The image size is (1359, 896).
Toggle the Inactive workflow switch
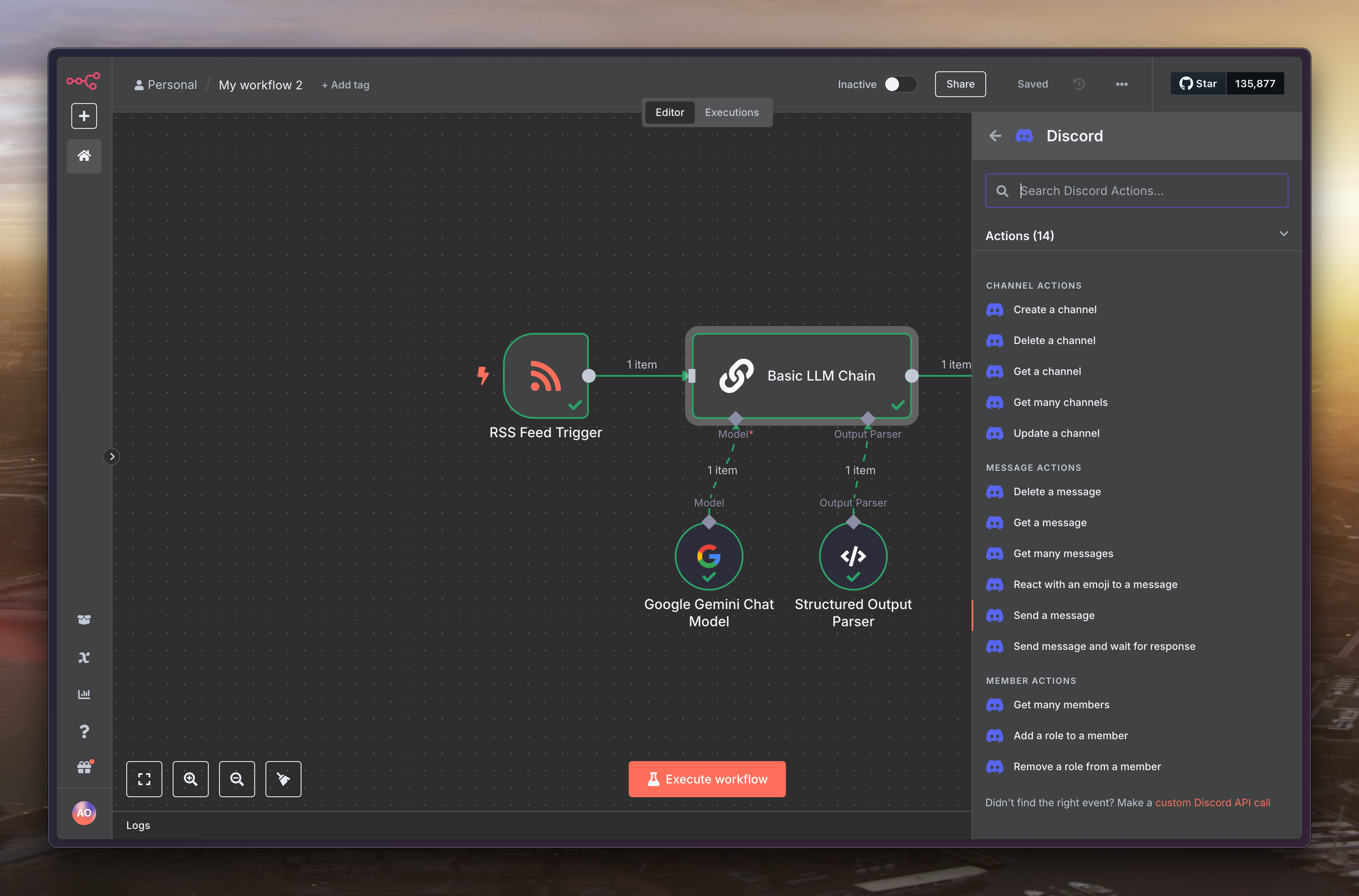point(900,85)
